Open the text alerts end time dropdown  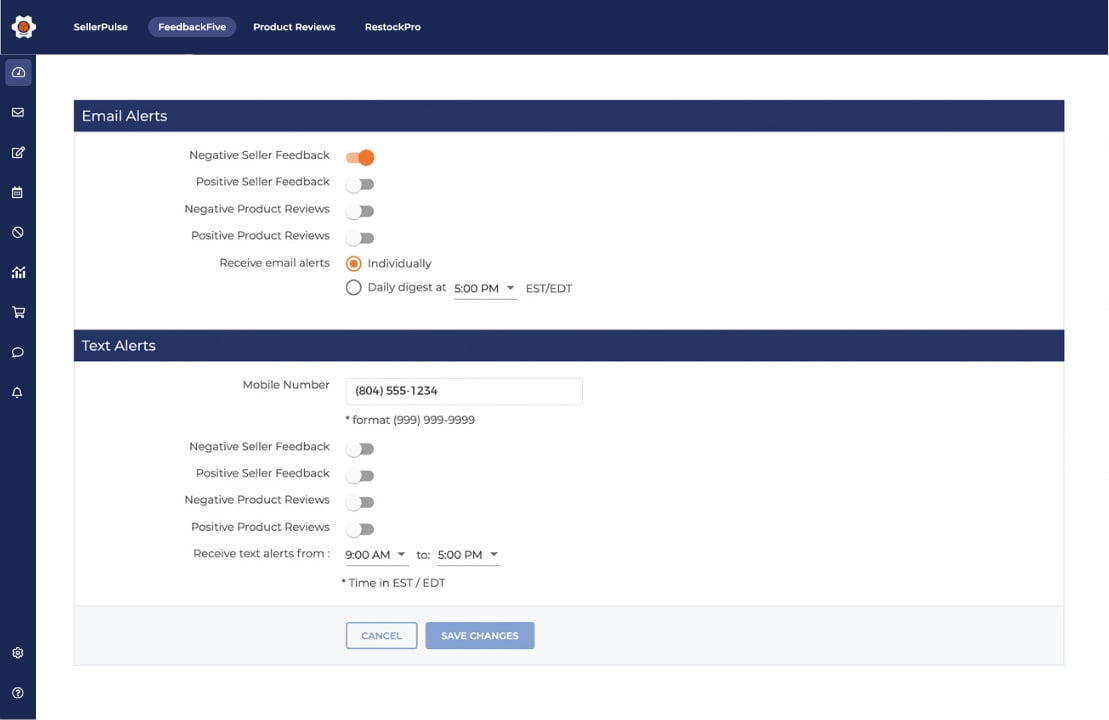(x=469, y=555)
